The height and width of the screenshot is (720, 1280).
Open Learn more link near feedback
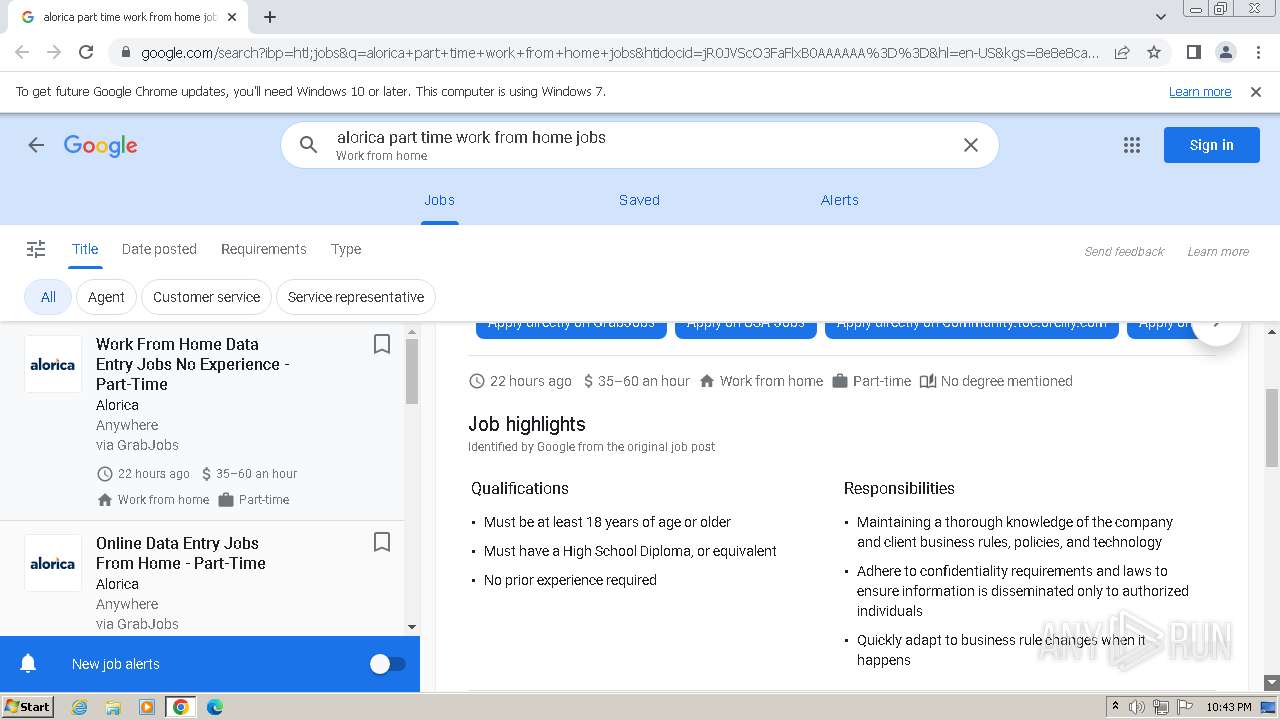click(x=1218, y=252)
